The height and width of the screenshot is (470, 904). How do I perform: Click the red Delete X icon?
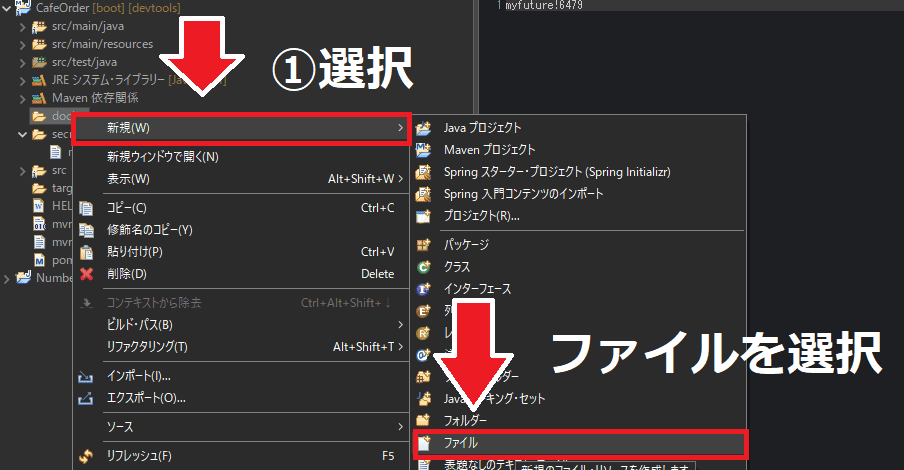pos(87,274)
